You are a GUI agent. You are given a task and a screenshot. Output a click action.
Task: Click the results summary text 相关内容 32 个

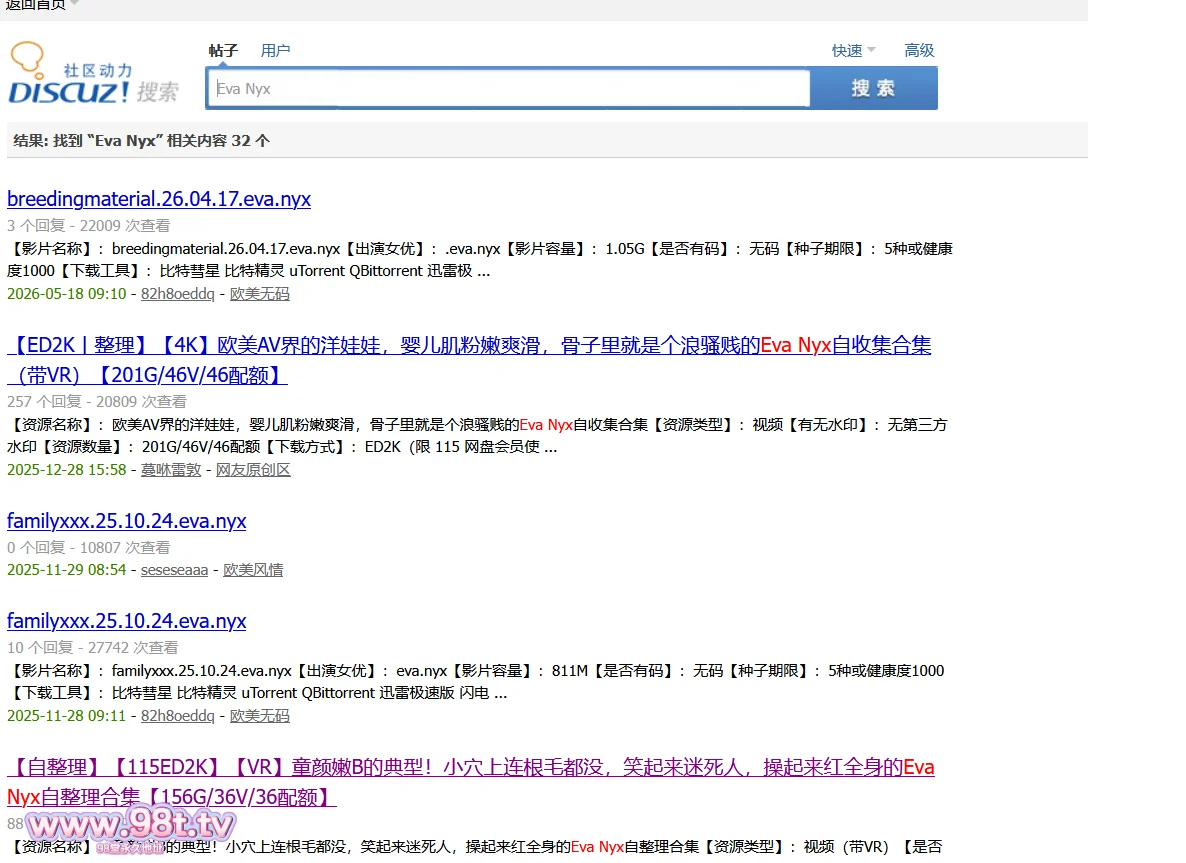pyautogui.click(x=218, y=141)
